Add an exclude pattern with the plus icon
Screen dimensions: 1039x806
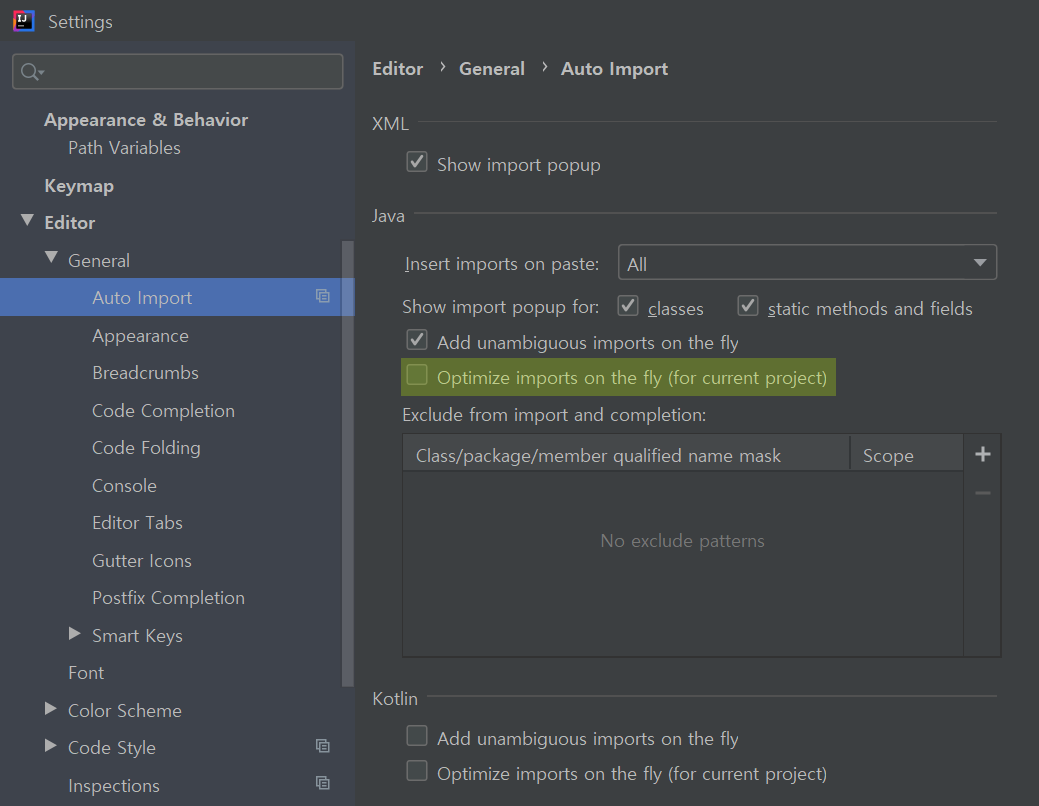point(982,453)
